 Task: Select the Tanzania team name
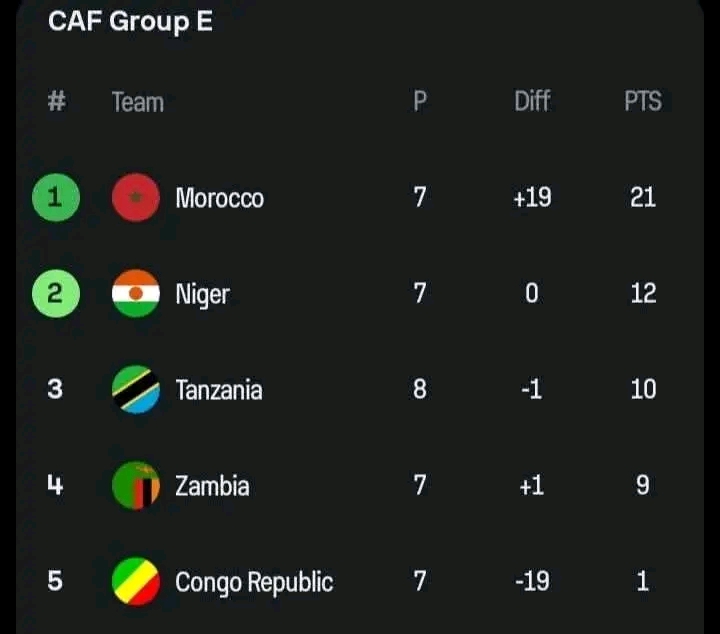pyautogui.click(x=218, y=390)
